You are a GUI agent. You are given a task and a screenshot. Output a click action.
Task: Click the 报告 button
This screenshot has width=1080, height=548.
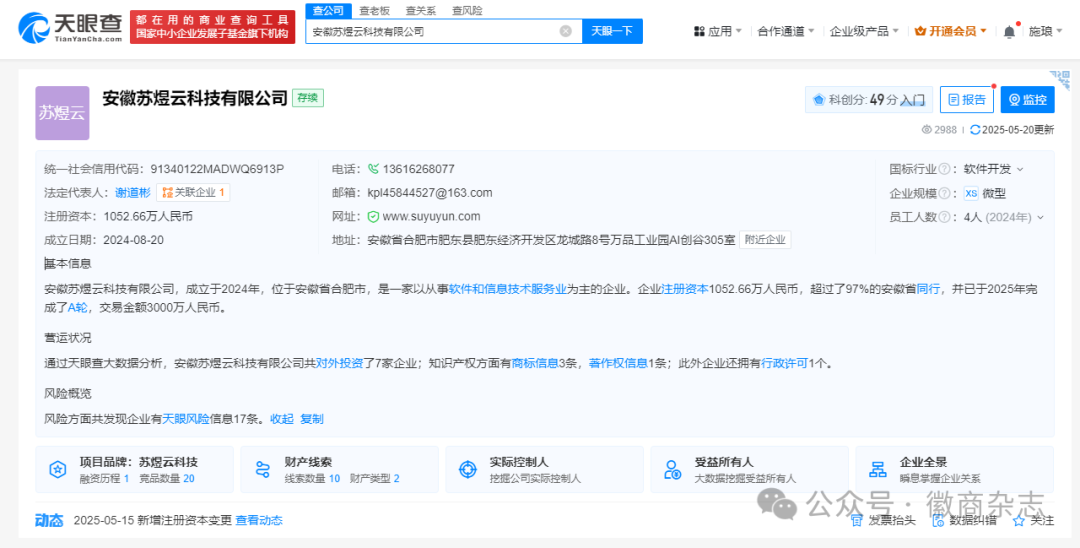(966, 100)
